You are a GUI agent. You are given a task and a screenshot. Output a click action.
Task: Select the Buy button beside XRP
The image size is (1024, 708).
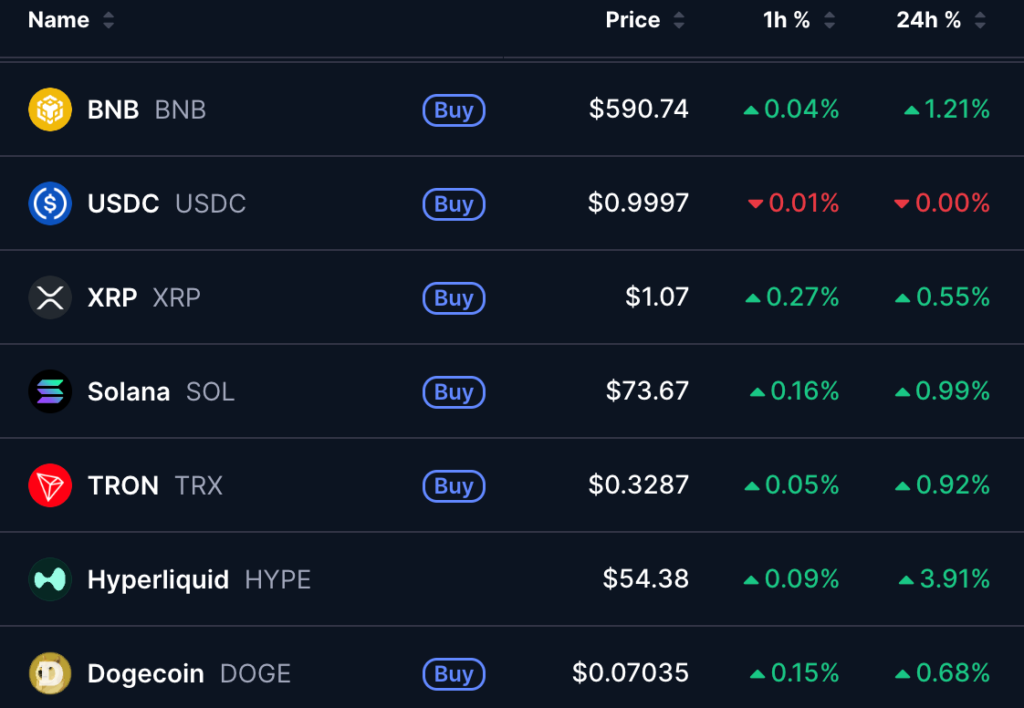click(x=454, y=298)
